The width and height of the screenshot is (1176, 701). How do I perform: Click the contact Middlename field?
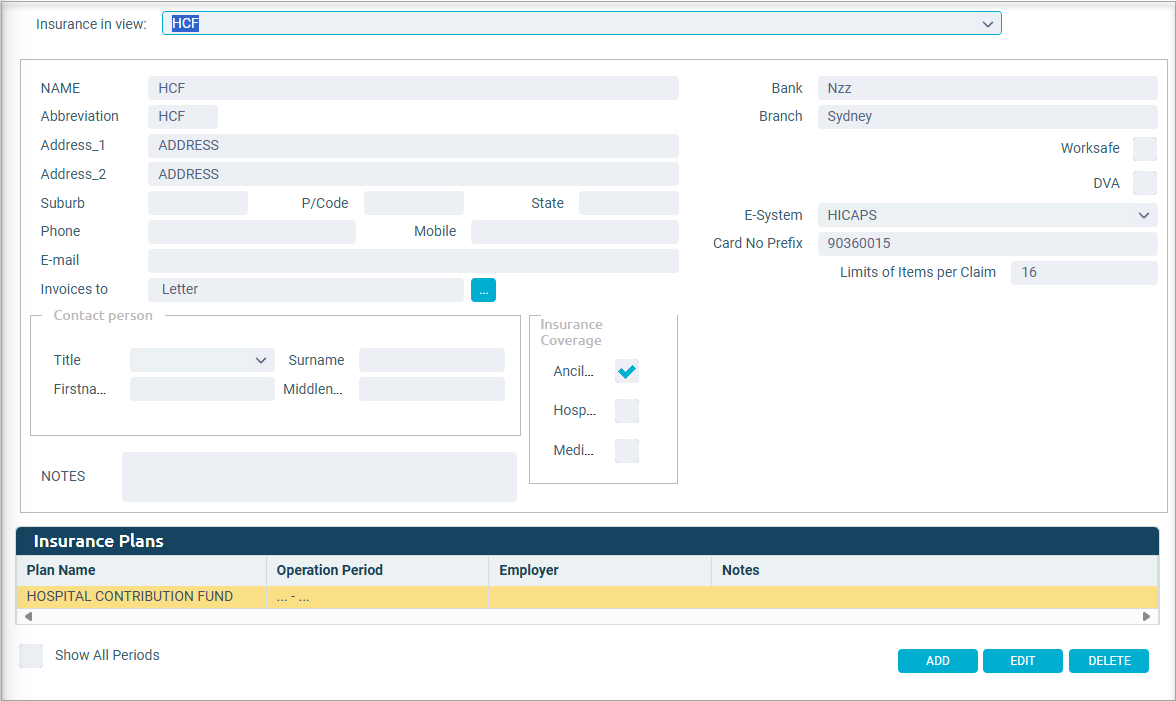(x=432, y=389)
